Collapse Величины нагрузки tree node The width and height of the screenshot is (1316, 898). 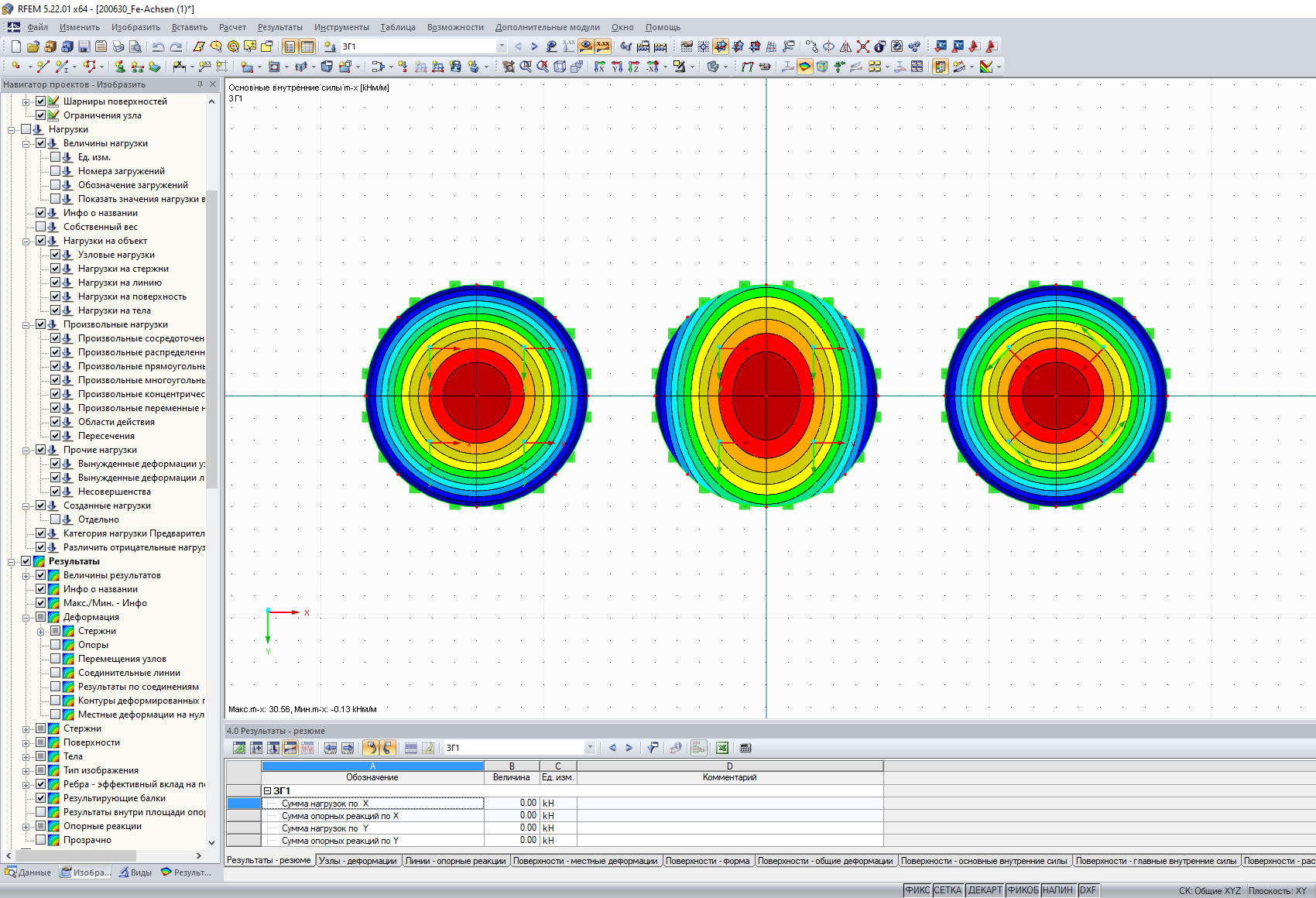click(x=26, y=143)
